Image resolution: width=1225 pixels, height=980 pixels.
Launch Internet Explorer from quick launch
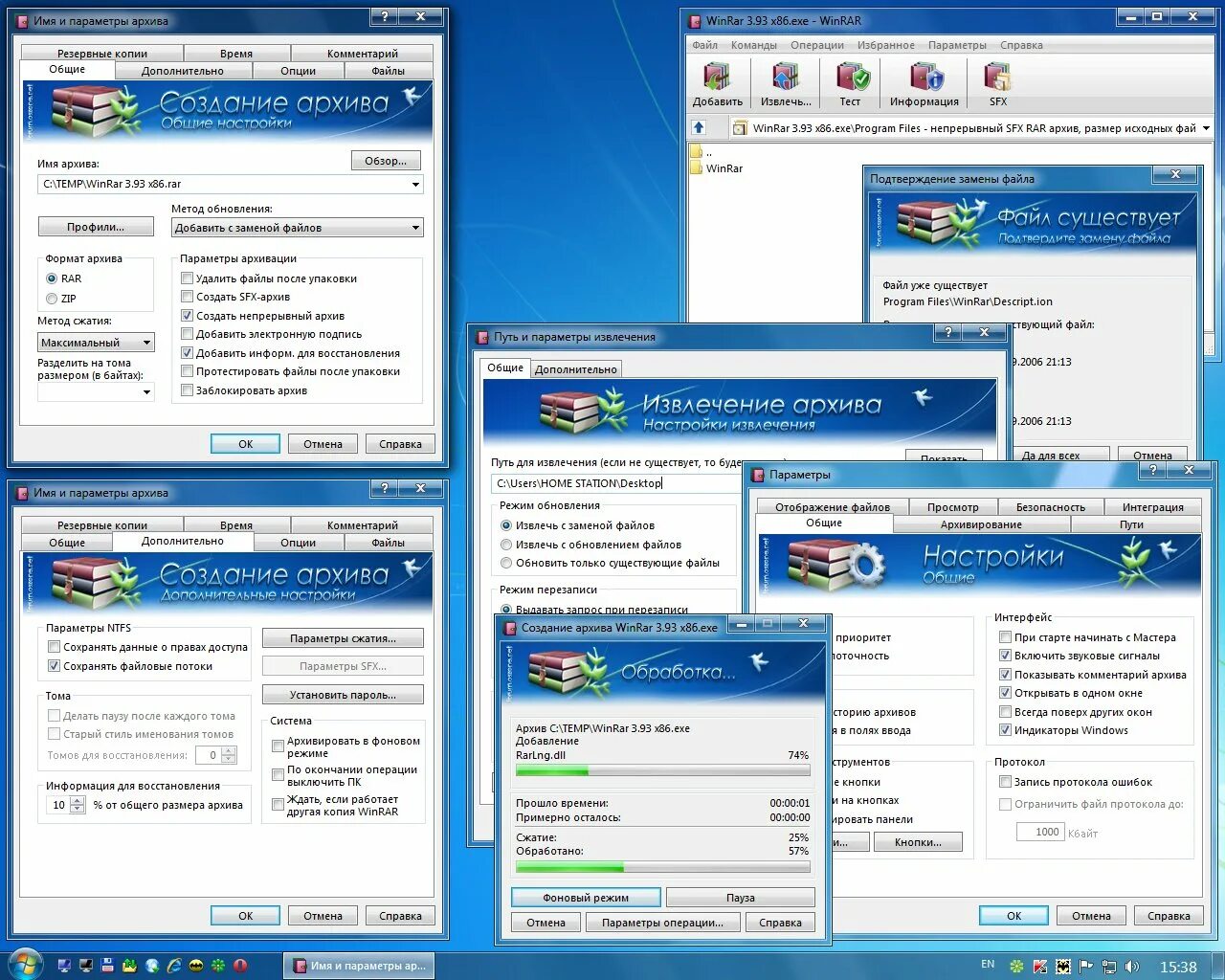(x=174, y=966)
